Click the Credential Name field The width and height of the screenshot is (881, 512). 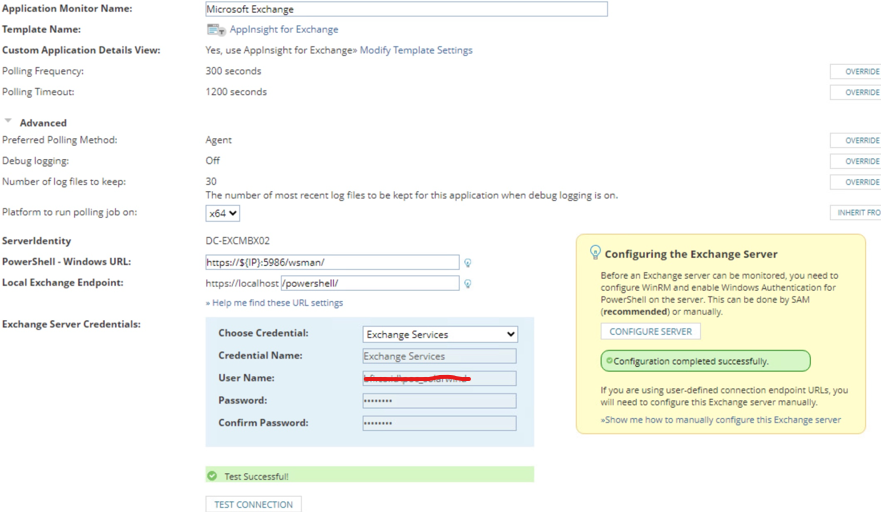coord(439,356)
